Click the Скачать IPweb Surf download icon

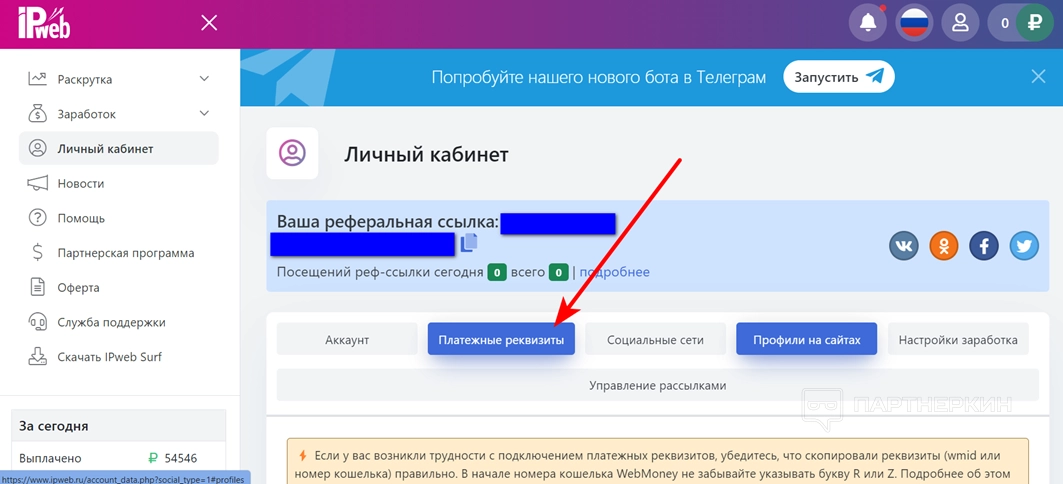click(37, 357)
